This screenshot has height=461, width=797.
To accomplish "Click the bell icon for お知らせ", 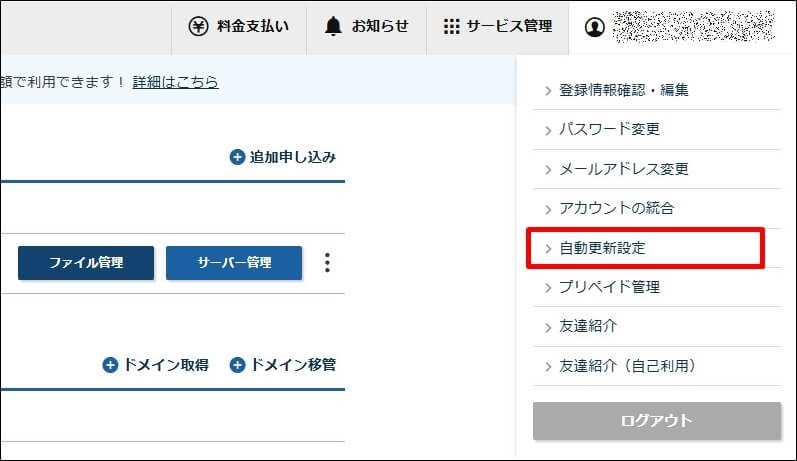I will 333,27.
